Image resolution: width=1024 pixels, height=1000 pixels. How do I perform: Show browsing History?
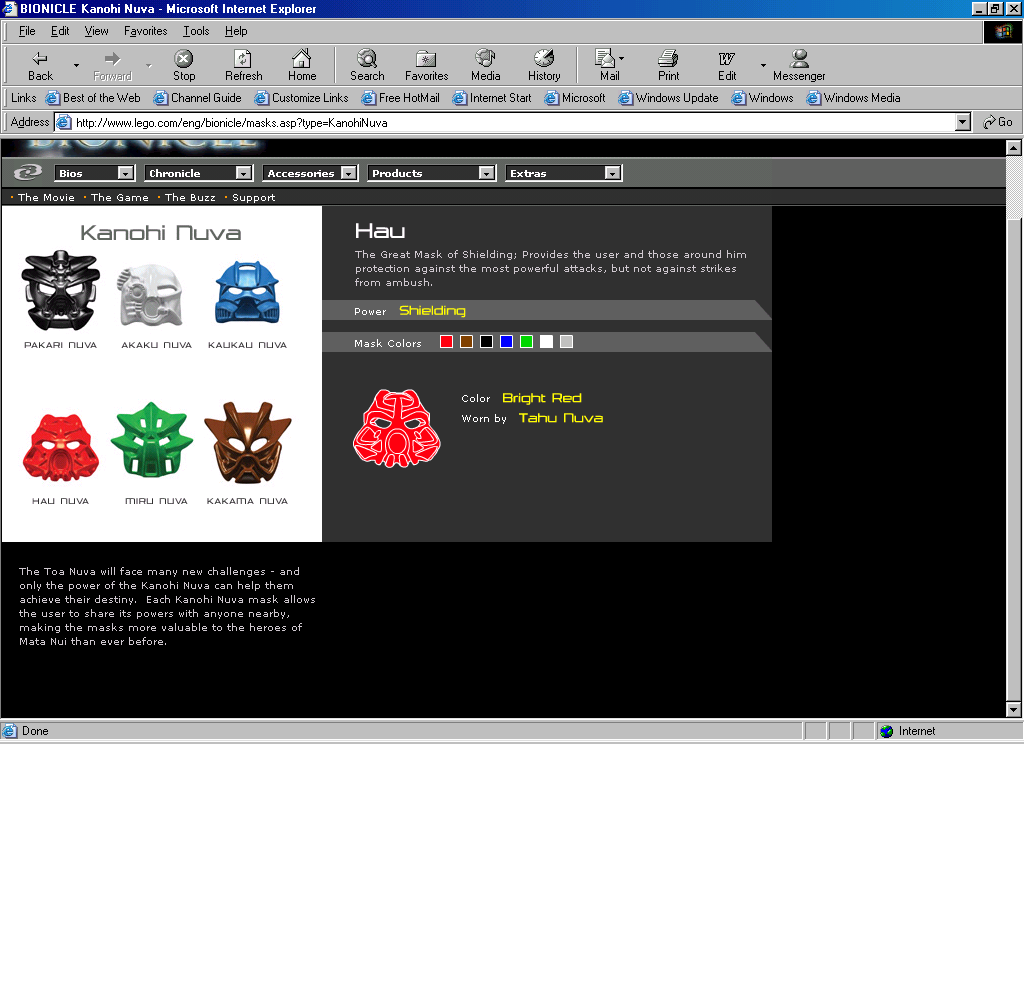[x=544, y=65]
